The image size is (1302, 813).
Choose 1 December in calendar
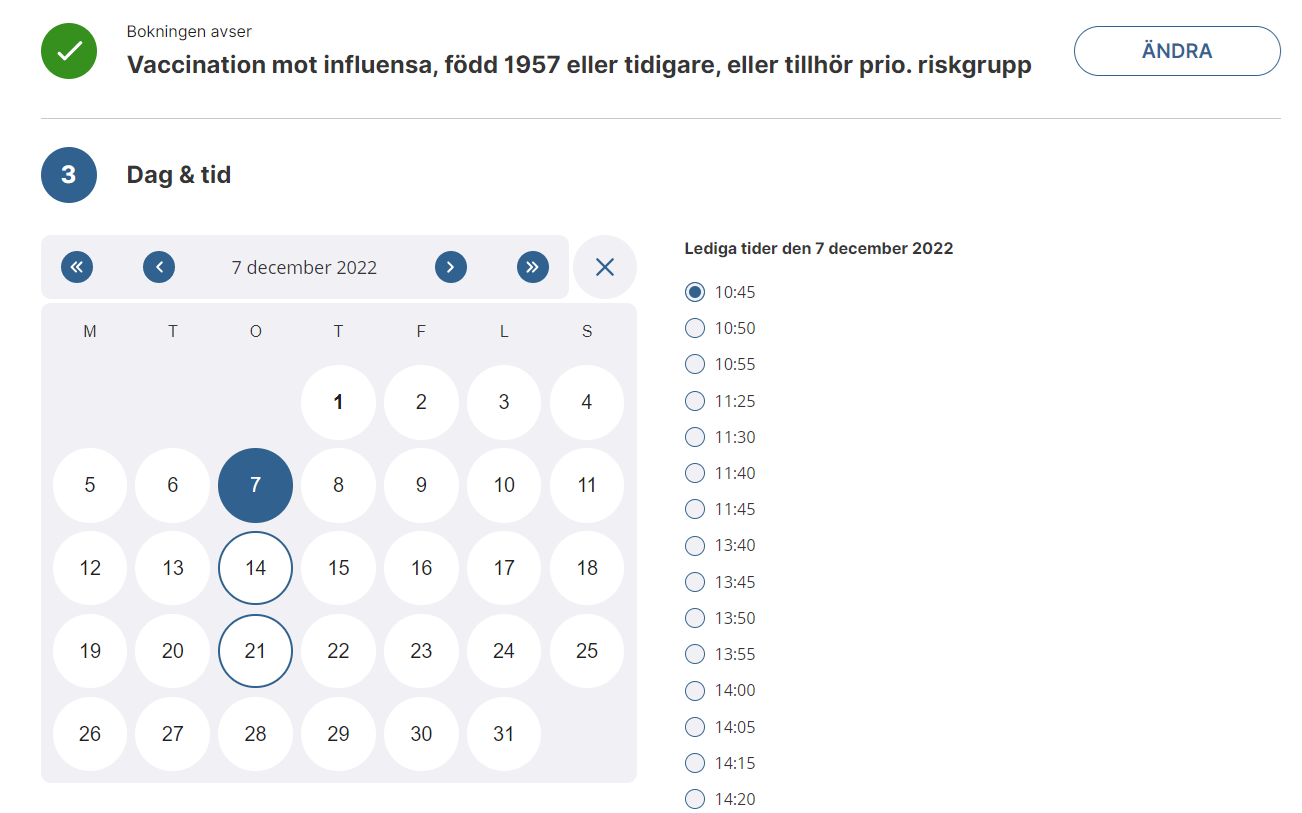click(x=338, y=402)
